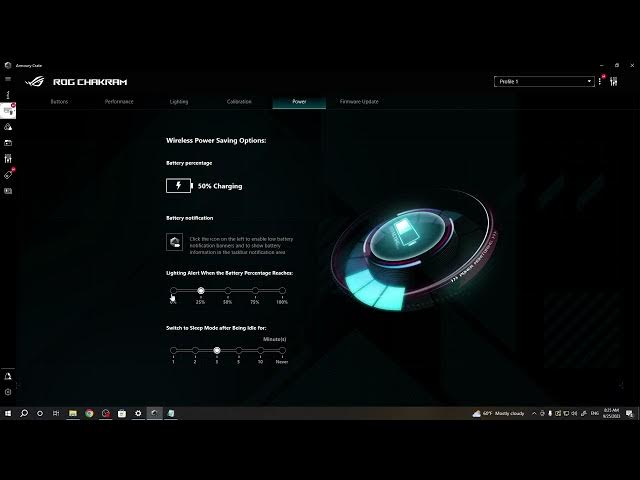Open the Windows Start menu

click(x=8, y=413)
